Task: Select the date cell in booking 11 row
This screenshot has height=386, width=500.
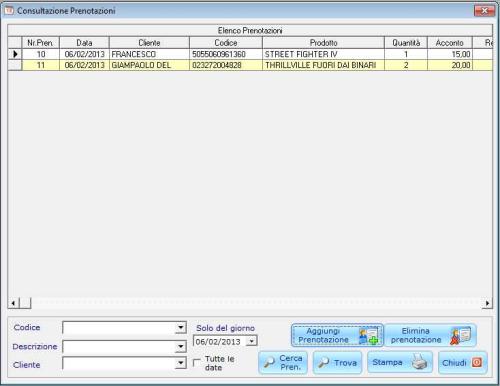Action: 84,65
